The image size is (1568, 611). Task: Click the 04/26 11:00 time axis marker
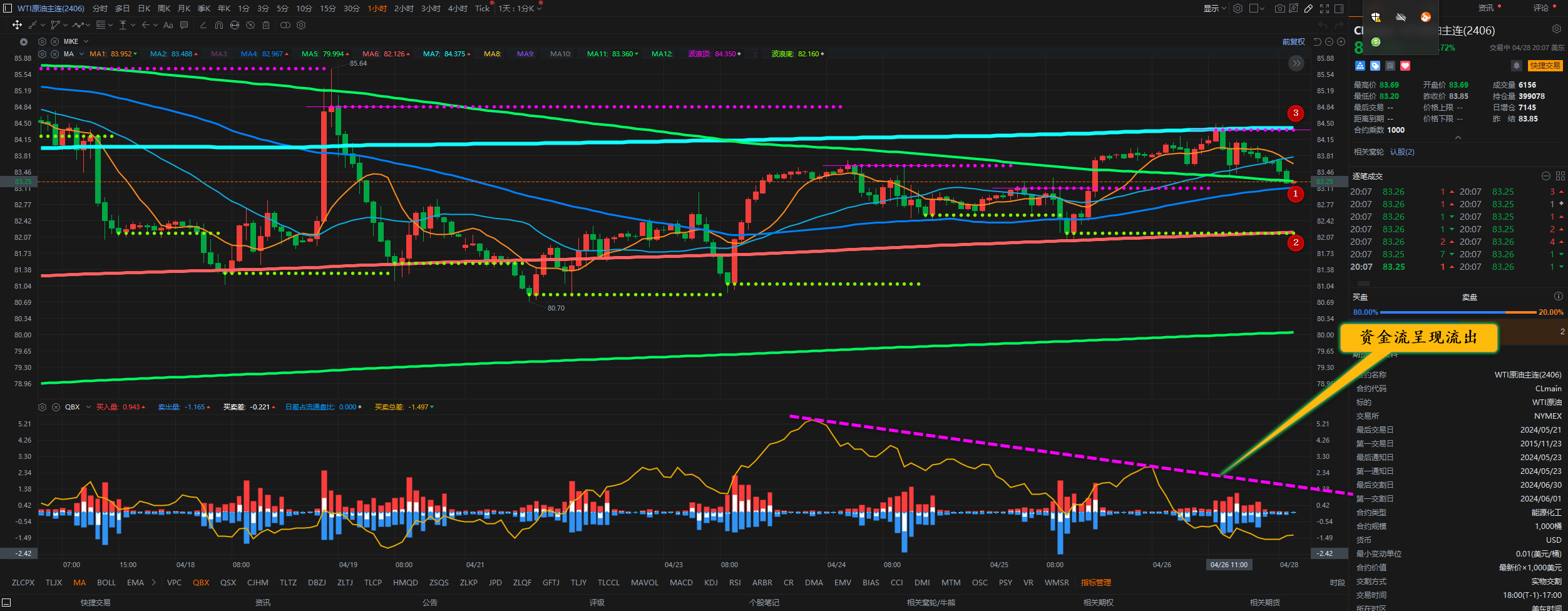tap(1229, 565)
